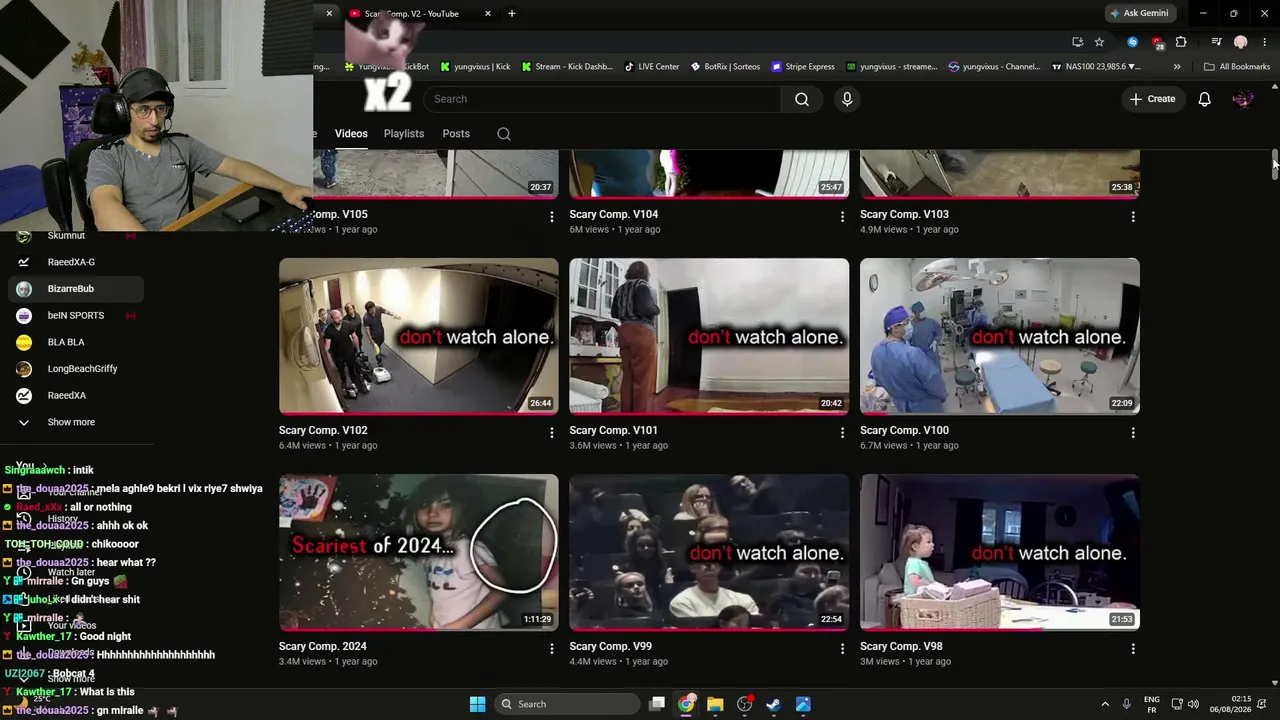Open options menu for Scary Comp. V104
Image resolution: width=1280 pixels, height=720 pixels.
[842, 217]
